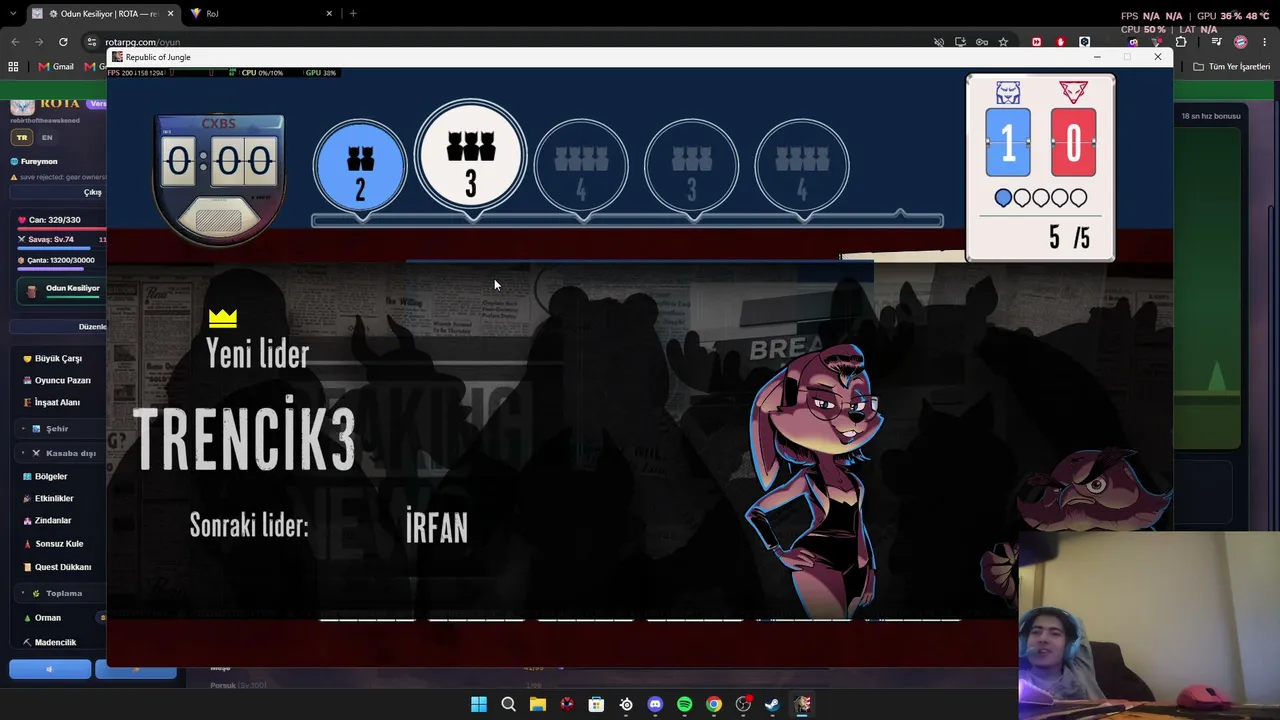Click the red team fox emblem
The height and width of the screenshot is (720, 1280).
pyautogui.click(x=1073, y=92)
